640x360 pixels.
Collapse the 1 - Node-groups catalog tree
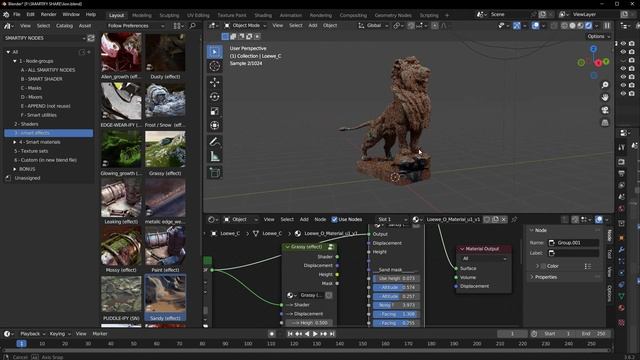(15, 61)
